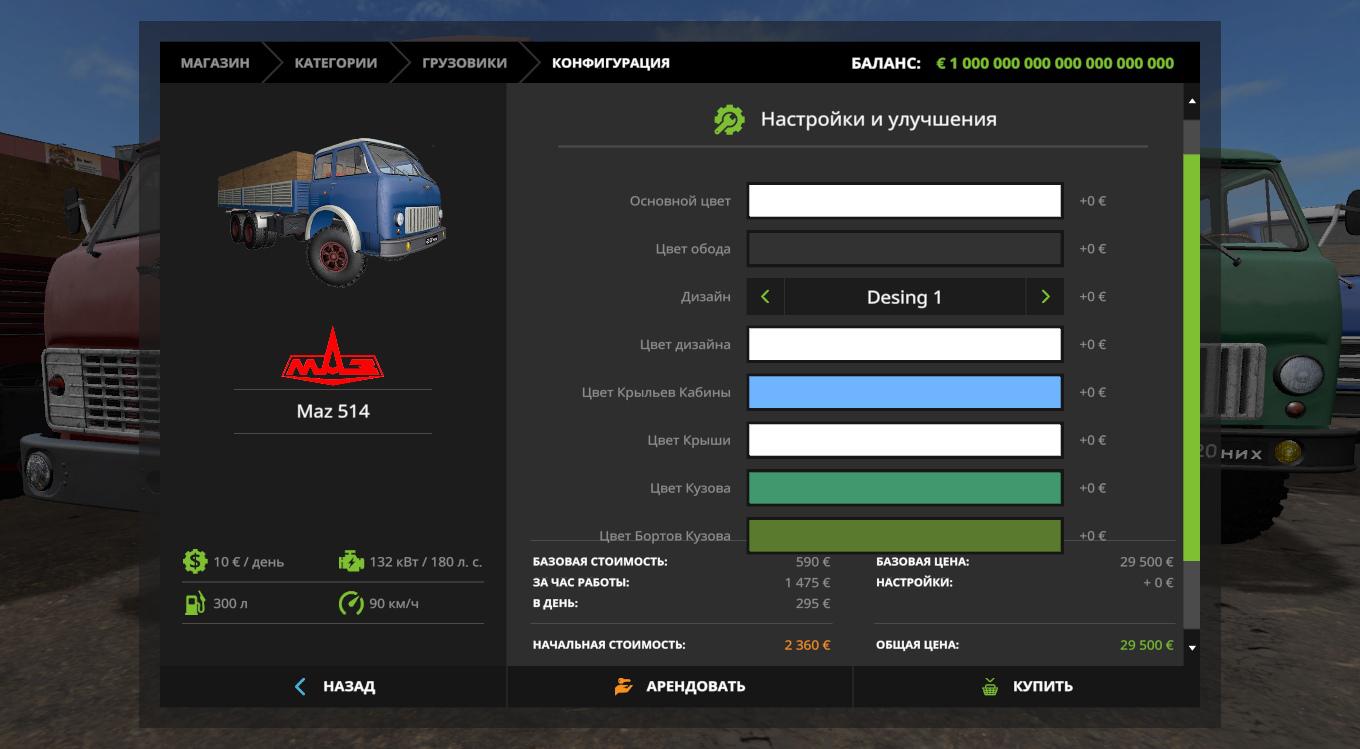The width and height of the screenshot is (1360, 749).
Task: Click the green wrench gear settings icon
Action: (729, 120)
